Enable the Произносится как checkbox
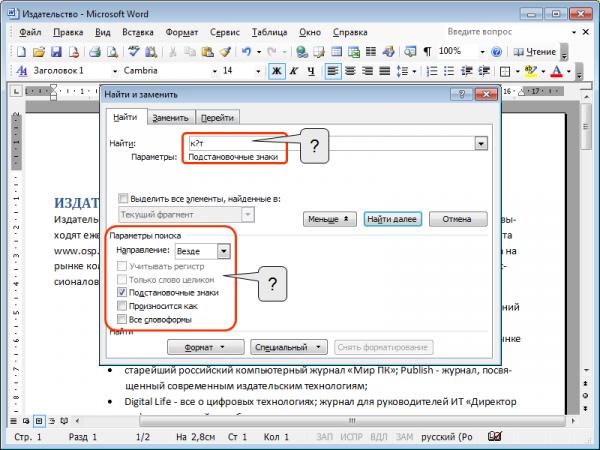The width and height of the screenshot is (600, 450). (122, 306)
